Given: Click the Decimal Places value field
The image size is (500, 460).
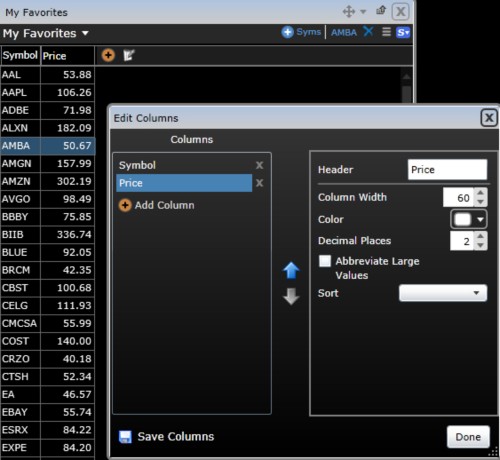Looking at the screenshot, I should pyautogui.click(x=462, y=241).
